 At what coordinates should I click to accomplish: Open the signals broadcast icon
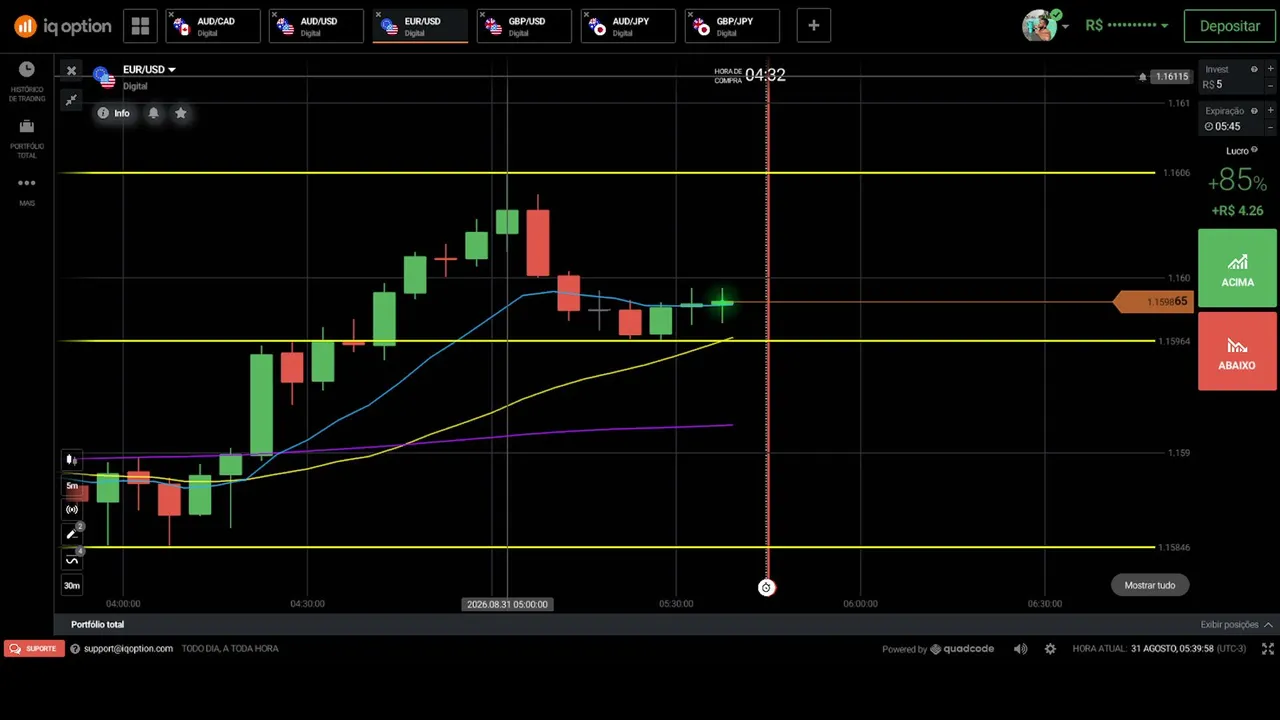(x=72, y=510)
